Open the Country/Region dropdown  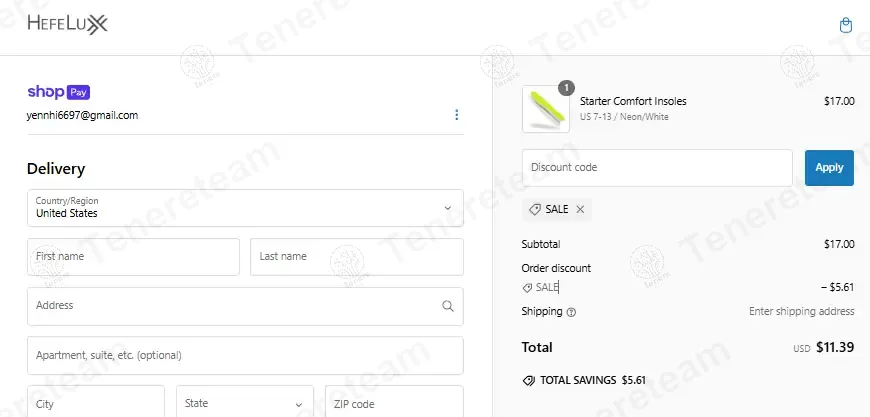click(x=245, y=208)
